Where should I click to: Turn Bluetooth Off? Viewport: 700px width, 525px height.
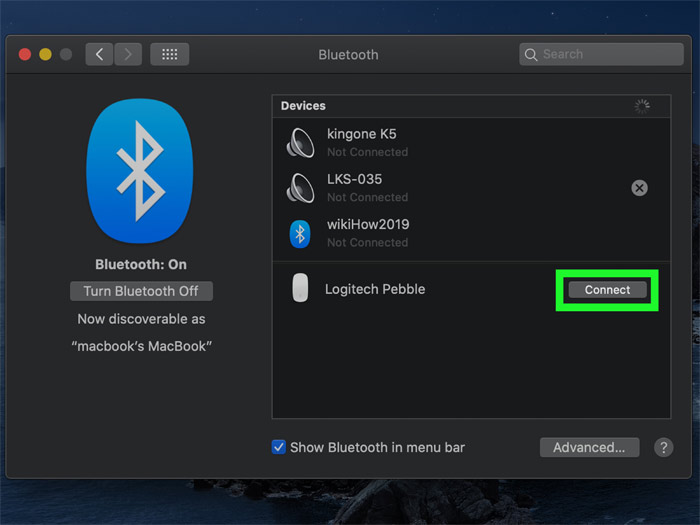point(141,291)
